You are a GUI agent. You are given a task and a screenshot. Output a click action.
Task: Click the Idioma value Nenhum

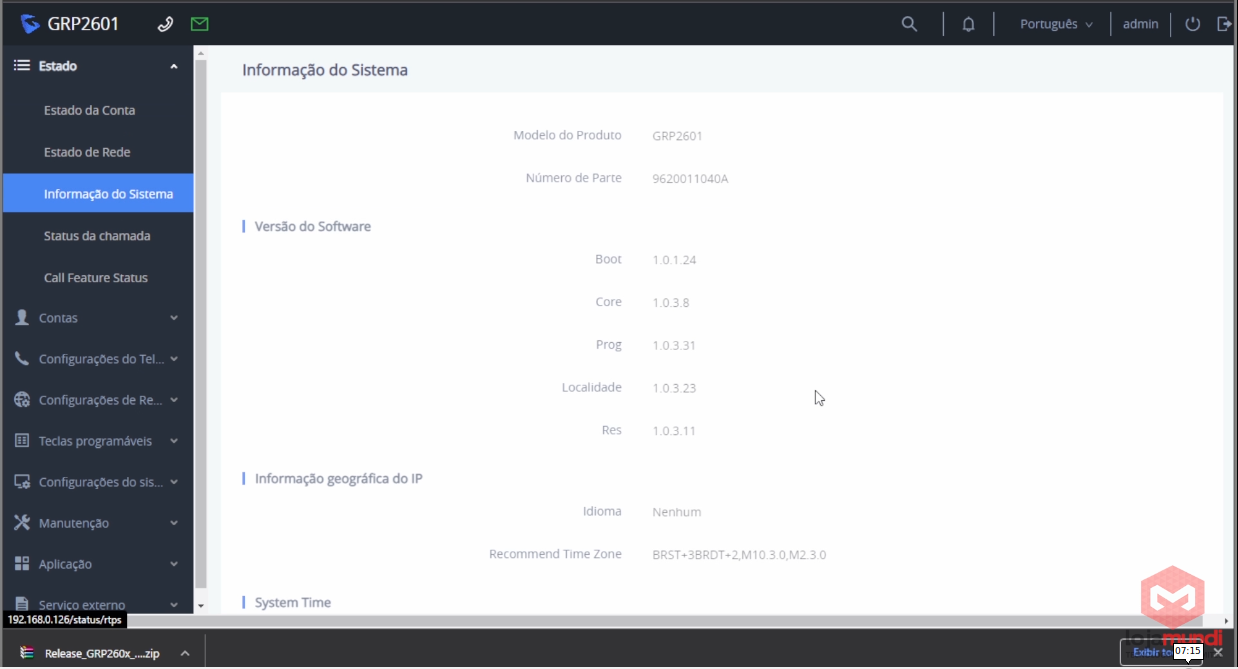click(x=677, y=512)
